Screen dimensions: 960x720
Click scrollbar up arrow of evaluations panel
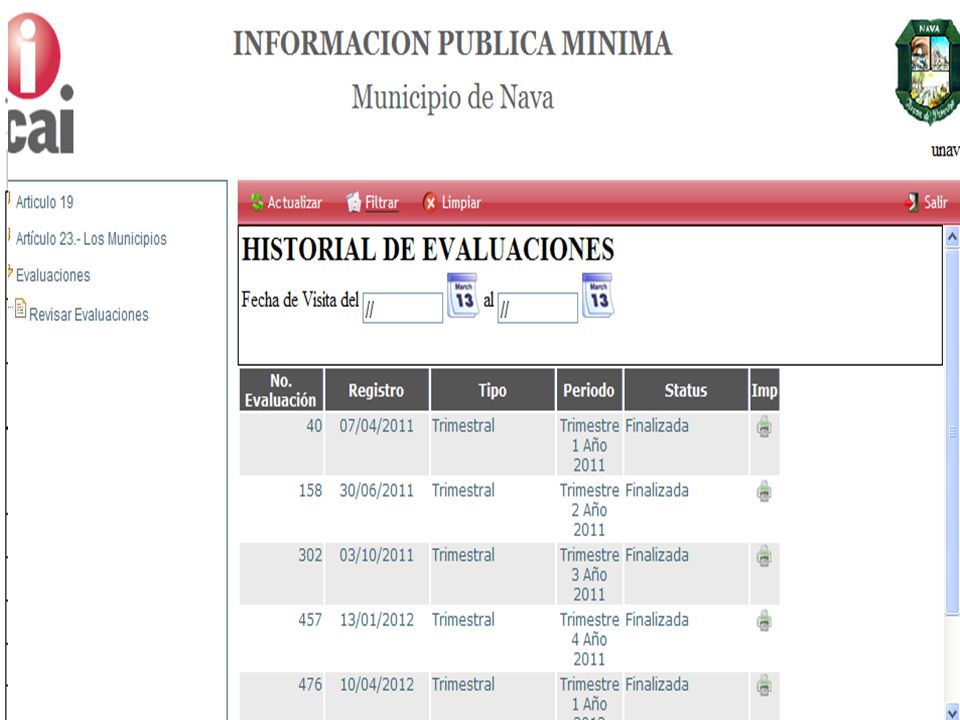click(x=952, y=237)
